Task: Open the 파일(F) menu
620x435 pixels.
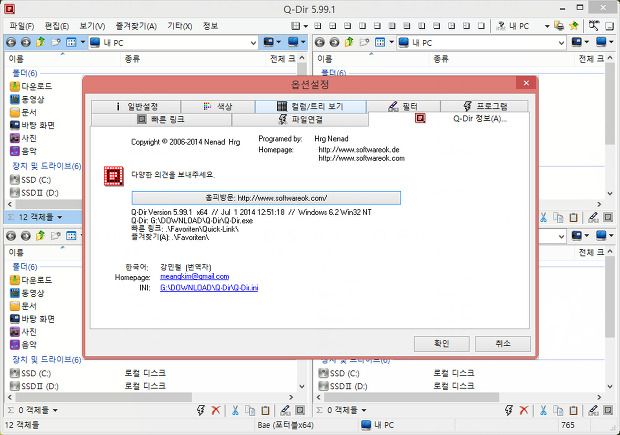Action: [22, 26]
